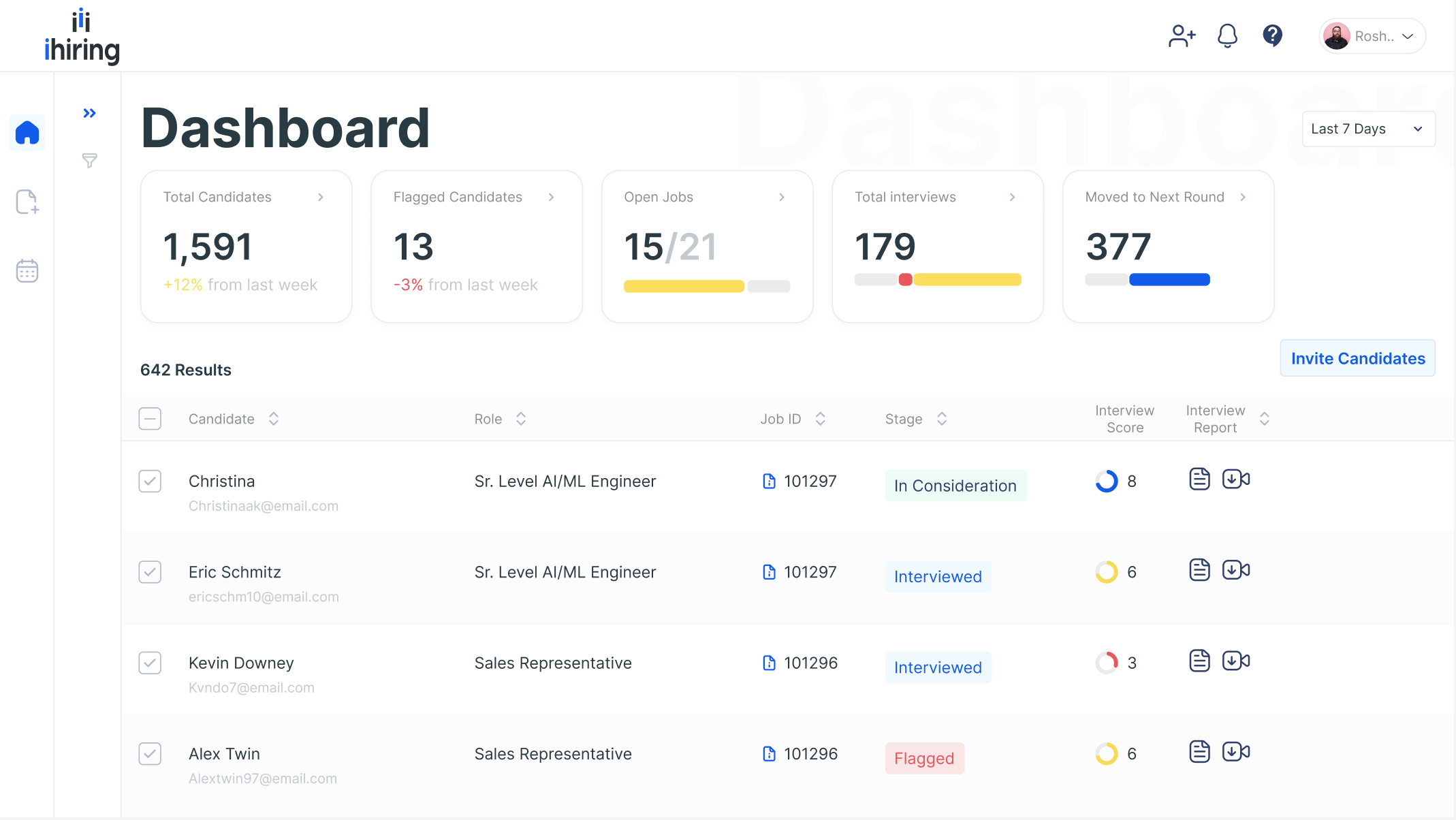Uncheck Alex Twin's row checkbox
This screenshot has width=1456, height=820.
(150, 754)
